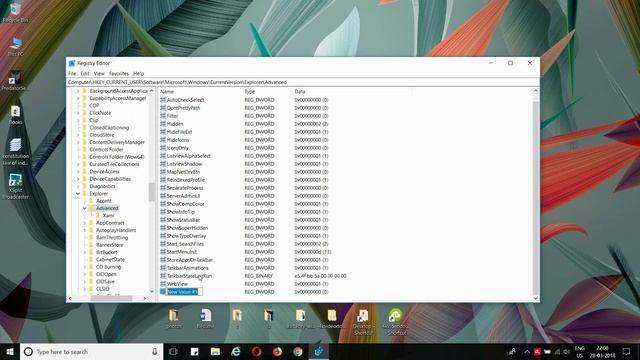Expand the ContentDeliveryManager key
The height and width of the screenshot is (360, 640).
tap(78, 142)
